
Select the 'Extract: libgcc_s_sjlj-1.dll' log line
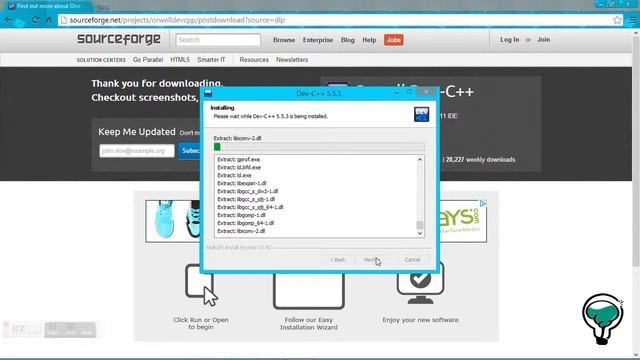pyautogui.click(x=246, y=199)
